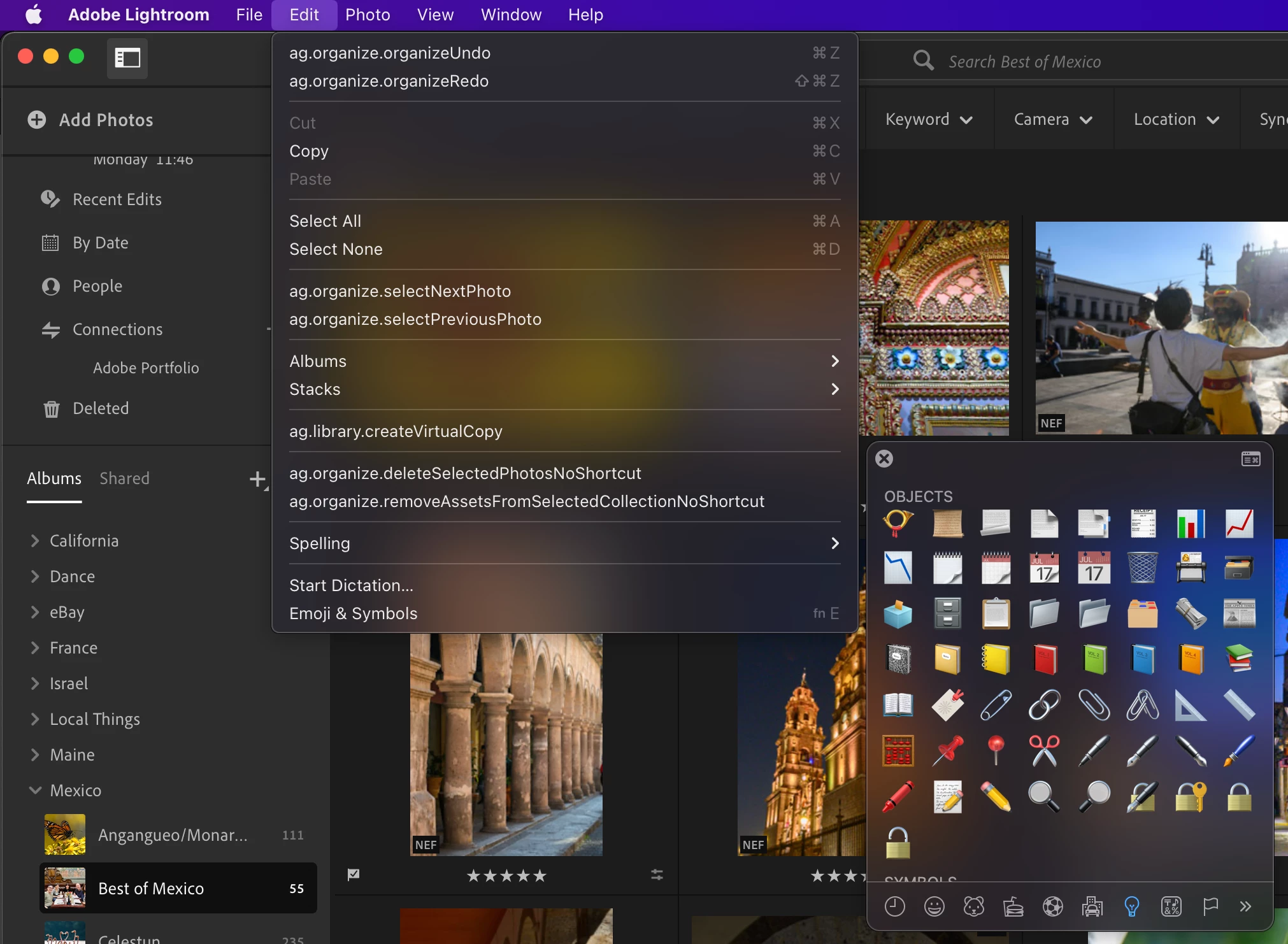Click the Search Best of Mexico field
This screenshot has width=1288, height=944.
(x=1024, y=62)
